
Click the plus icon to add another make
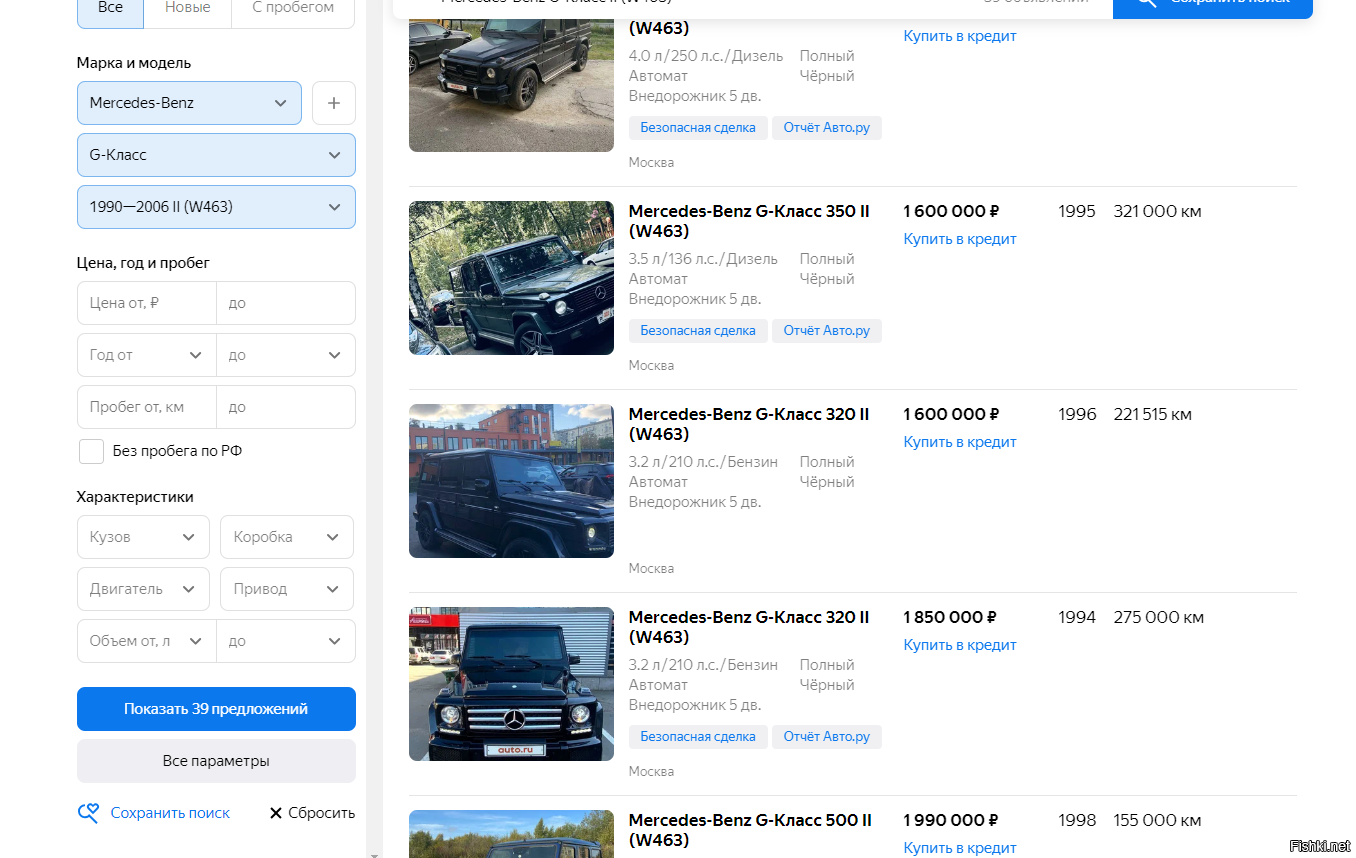334,103
